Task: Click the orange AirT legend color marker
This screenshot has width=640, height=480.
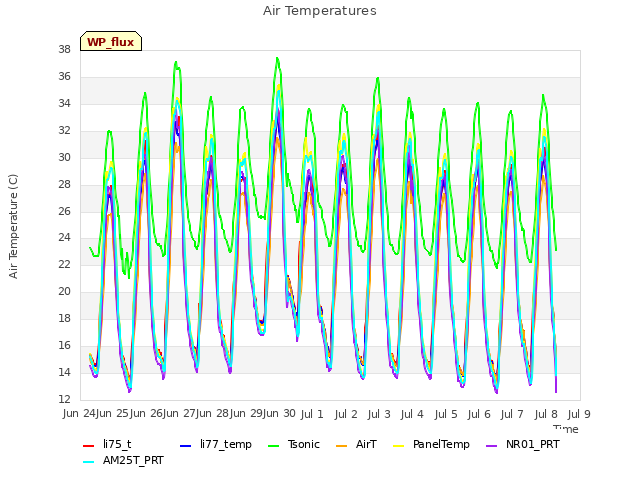Action: click(x=342, y=446)
